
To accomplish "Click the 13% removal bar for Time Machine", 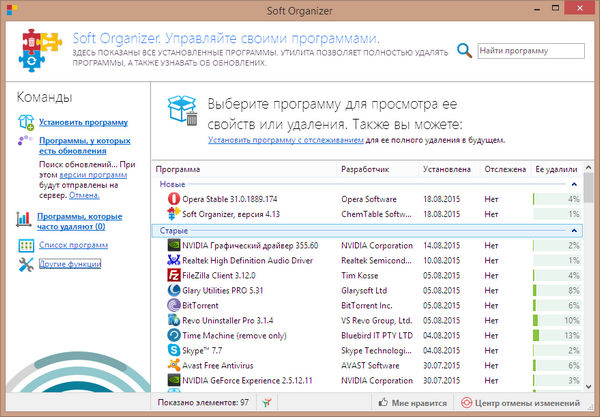I will tap(557, 336).
